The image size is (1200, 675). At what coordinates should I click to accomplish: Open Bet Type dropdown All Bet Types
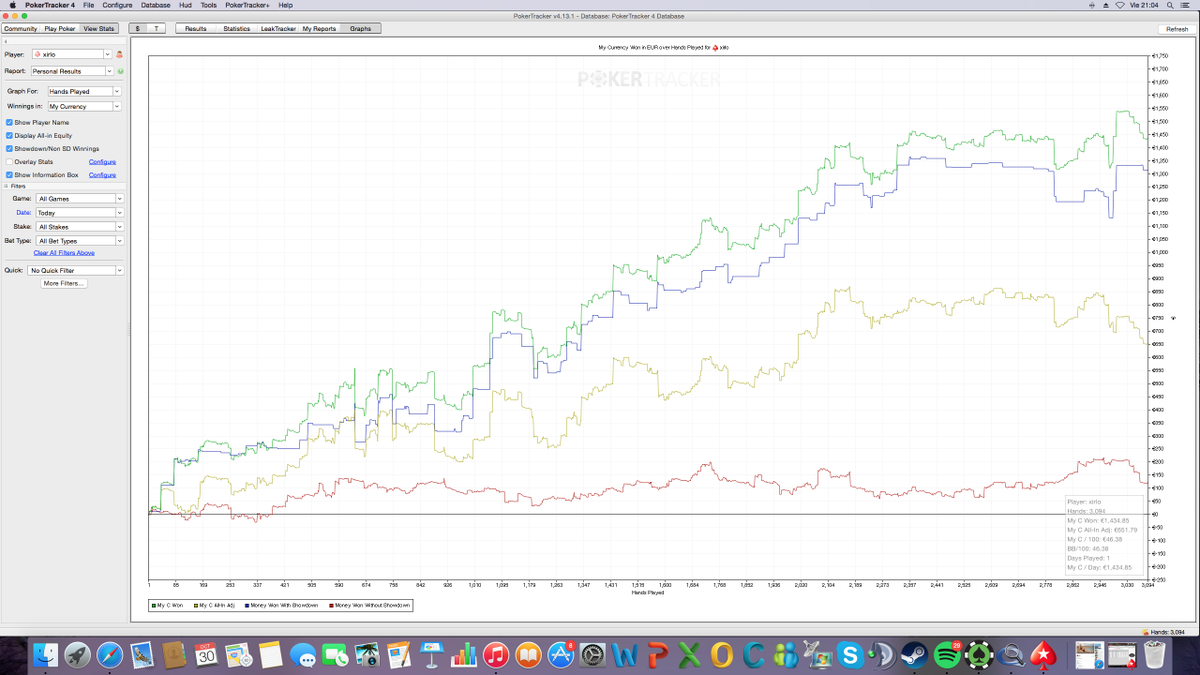pyautogui.click(x=79, y=241)
